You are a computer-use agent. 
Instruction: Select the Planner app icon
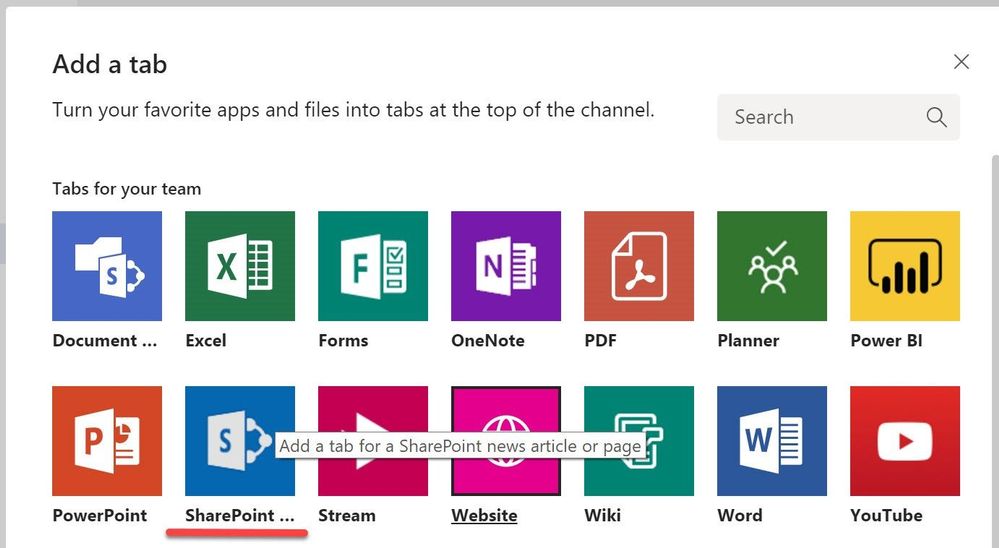click(772, 266)
